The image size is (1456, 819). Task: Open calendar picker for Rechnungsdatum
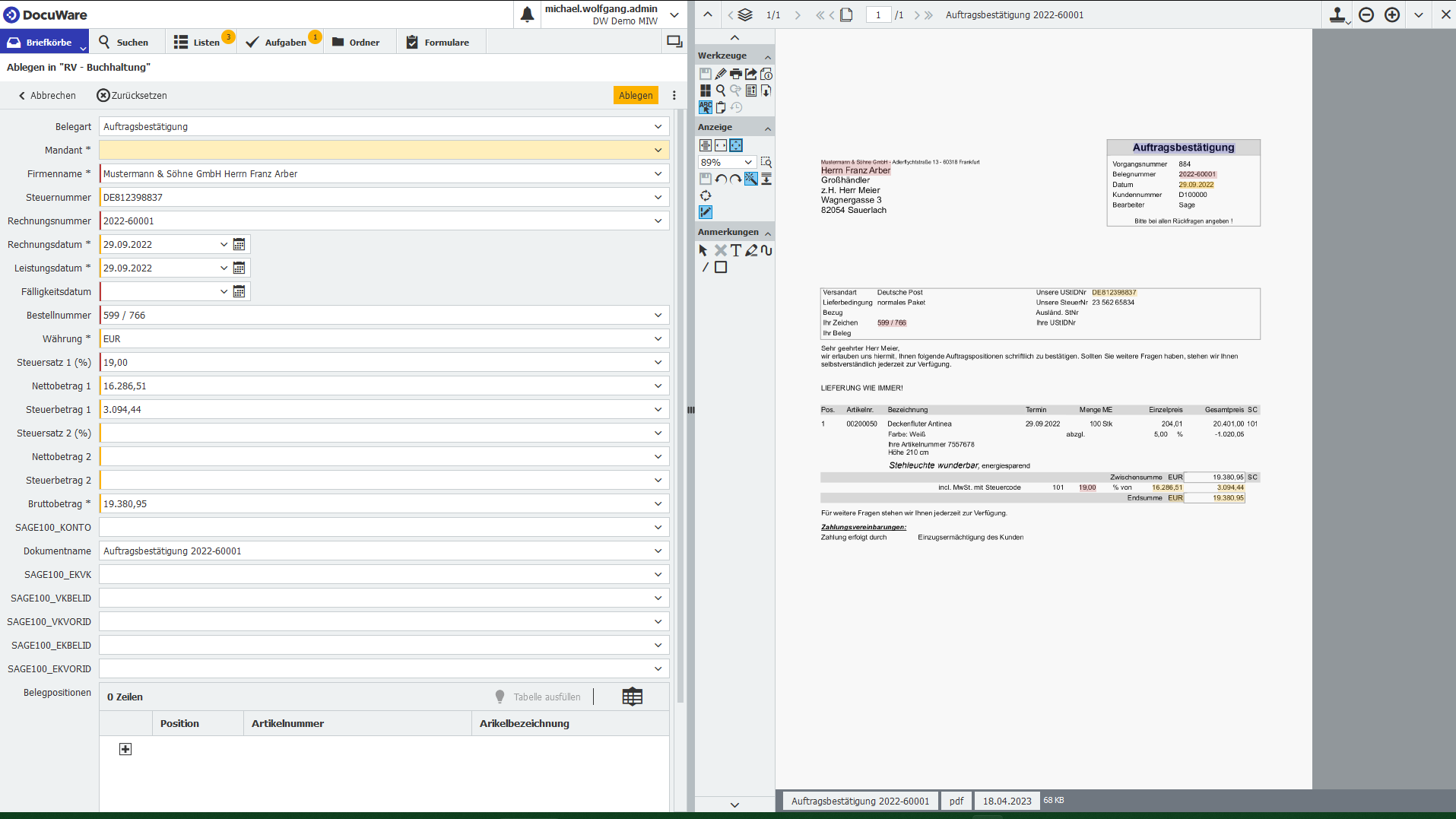[x=239, y=244]
